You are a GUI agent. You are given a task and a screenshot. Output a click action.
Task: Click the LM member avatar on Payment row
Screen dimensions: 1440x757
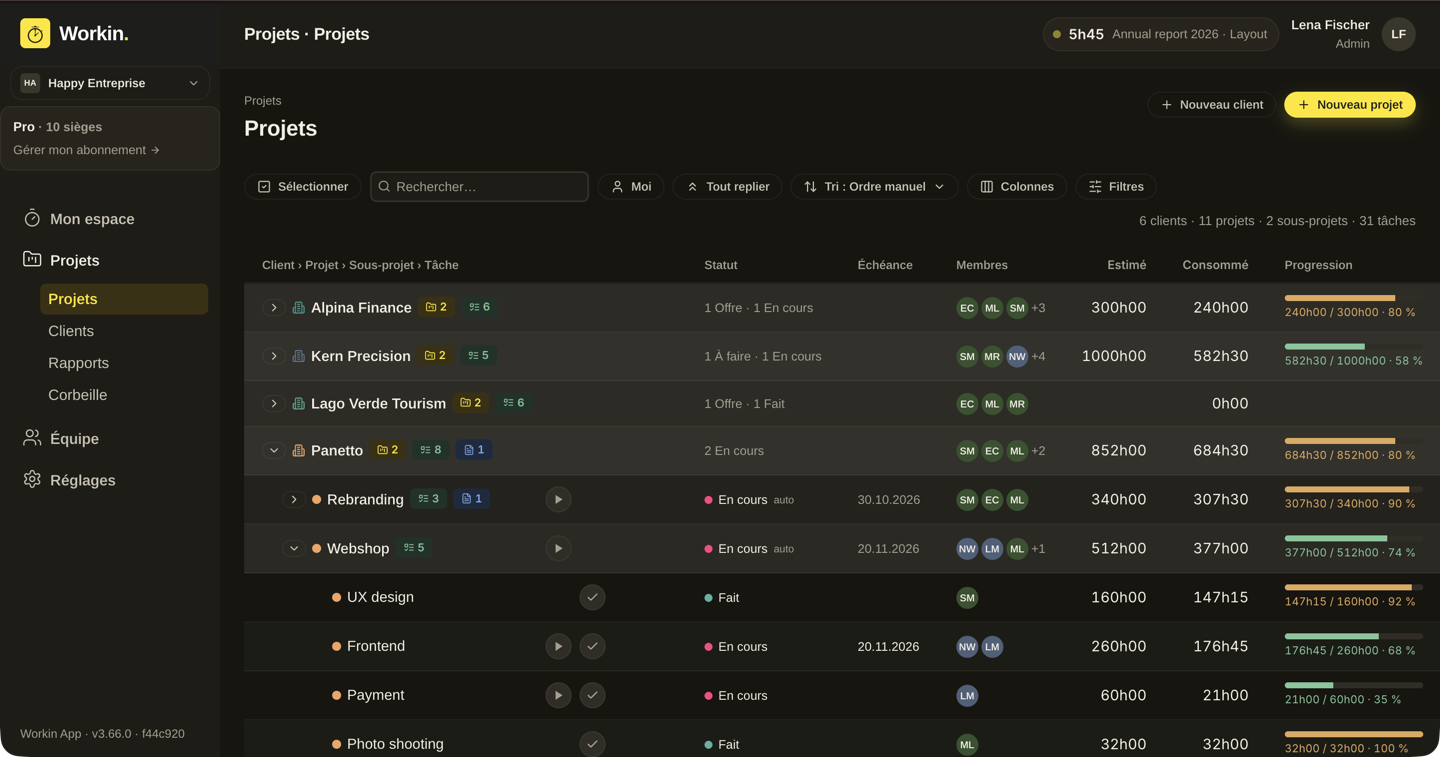point(967,695)
